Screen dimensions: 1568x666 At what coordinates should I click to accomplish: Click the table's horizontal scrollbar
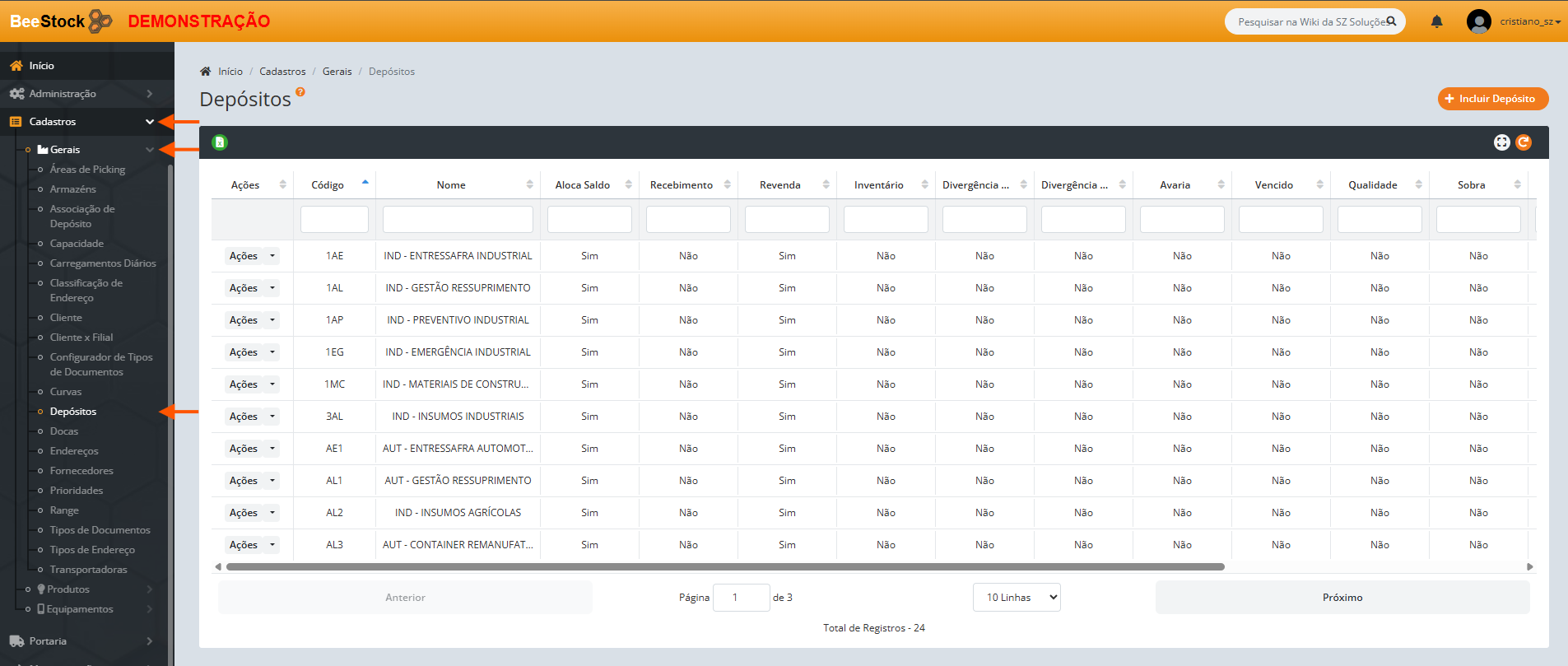coord(724,566)
